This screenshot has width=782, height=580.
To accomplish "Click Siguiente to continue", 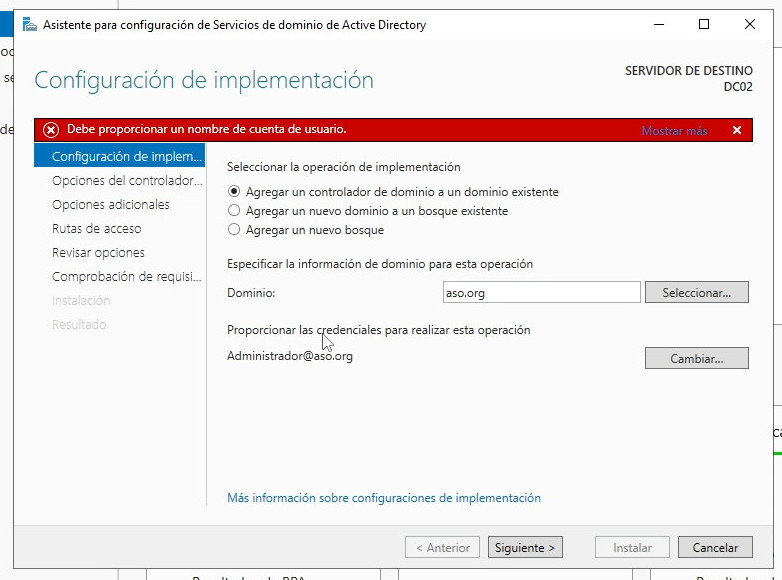I will (525, 547).
